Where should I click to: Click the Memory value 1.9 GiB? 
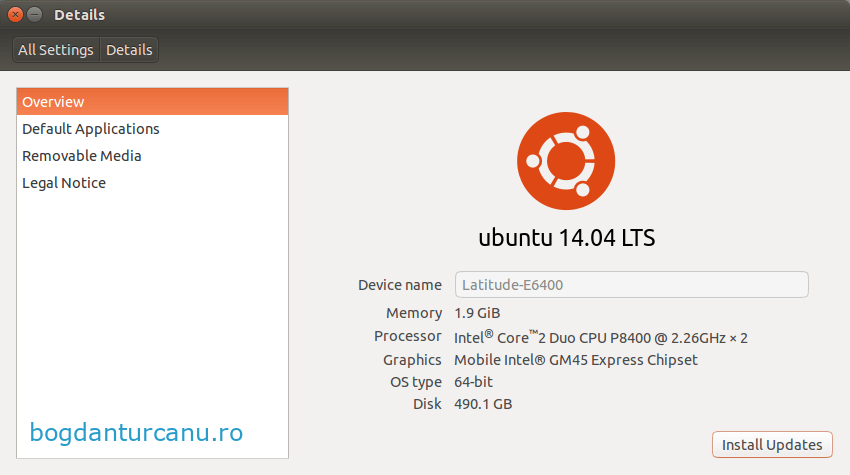[477, 313]
